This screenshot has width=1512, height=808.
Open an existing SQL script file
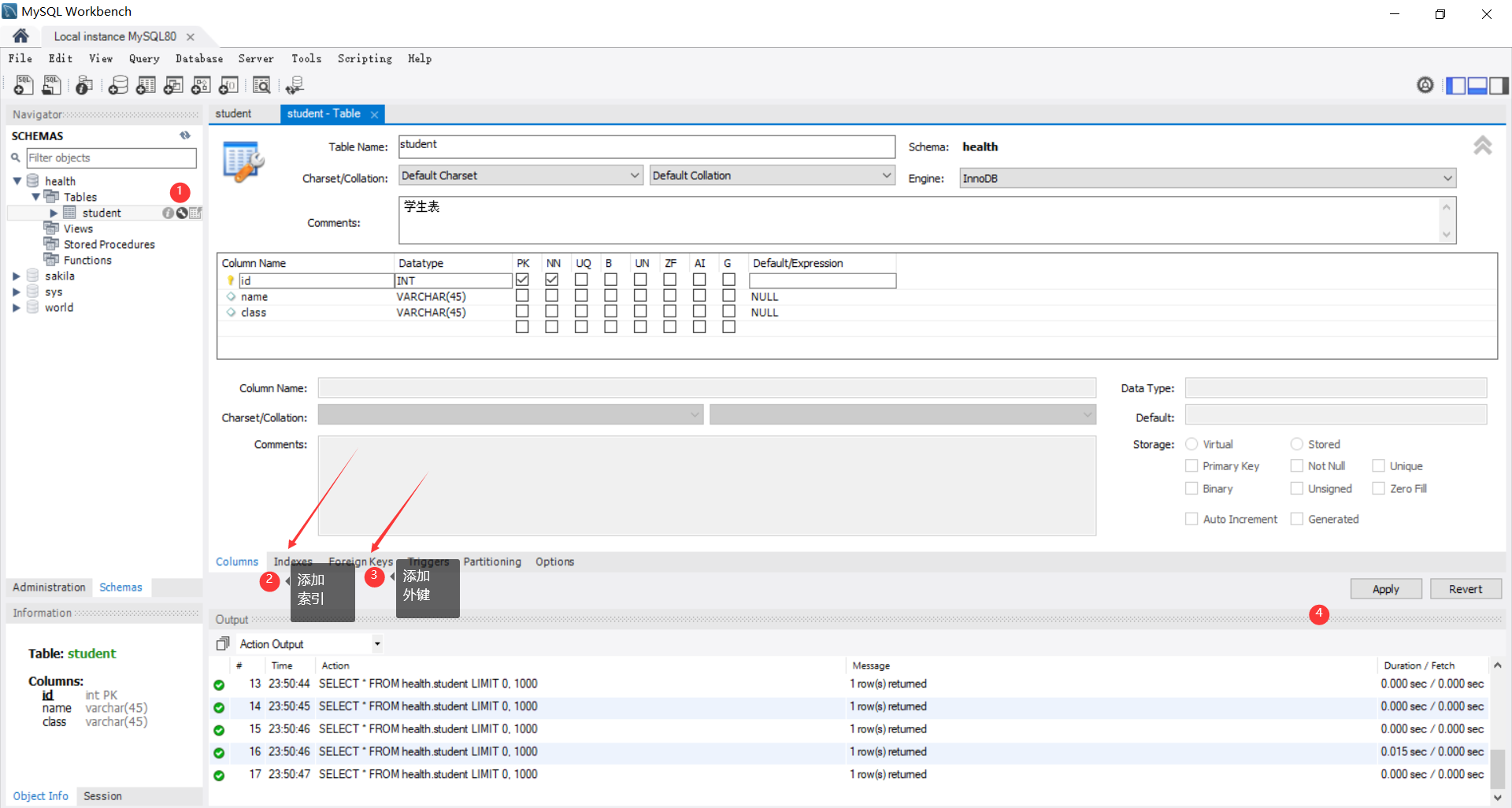pyautogui.click(x=51, y=85)
